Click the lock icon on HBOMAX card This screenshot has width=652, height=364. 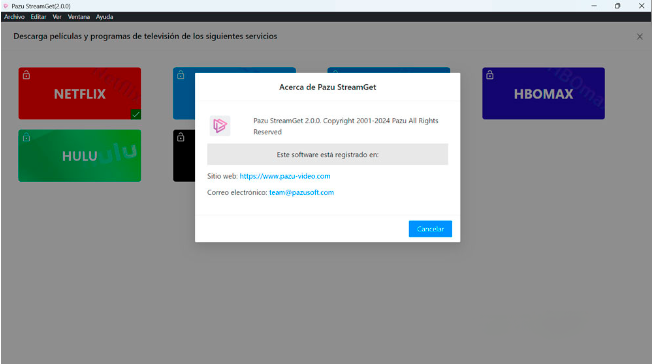[490, 75]
